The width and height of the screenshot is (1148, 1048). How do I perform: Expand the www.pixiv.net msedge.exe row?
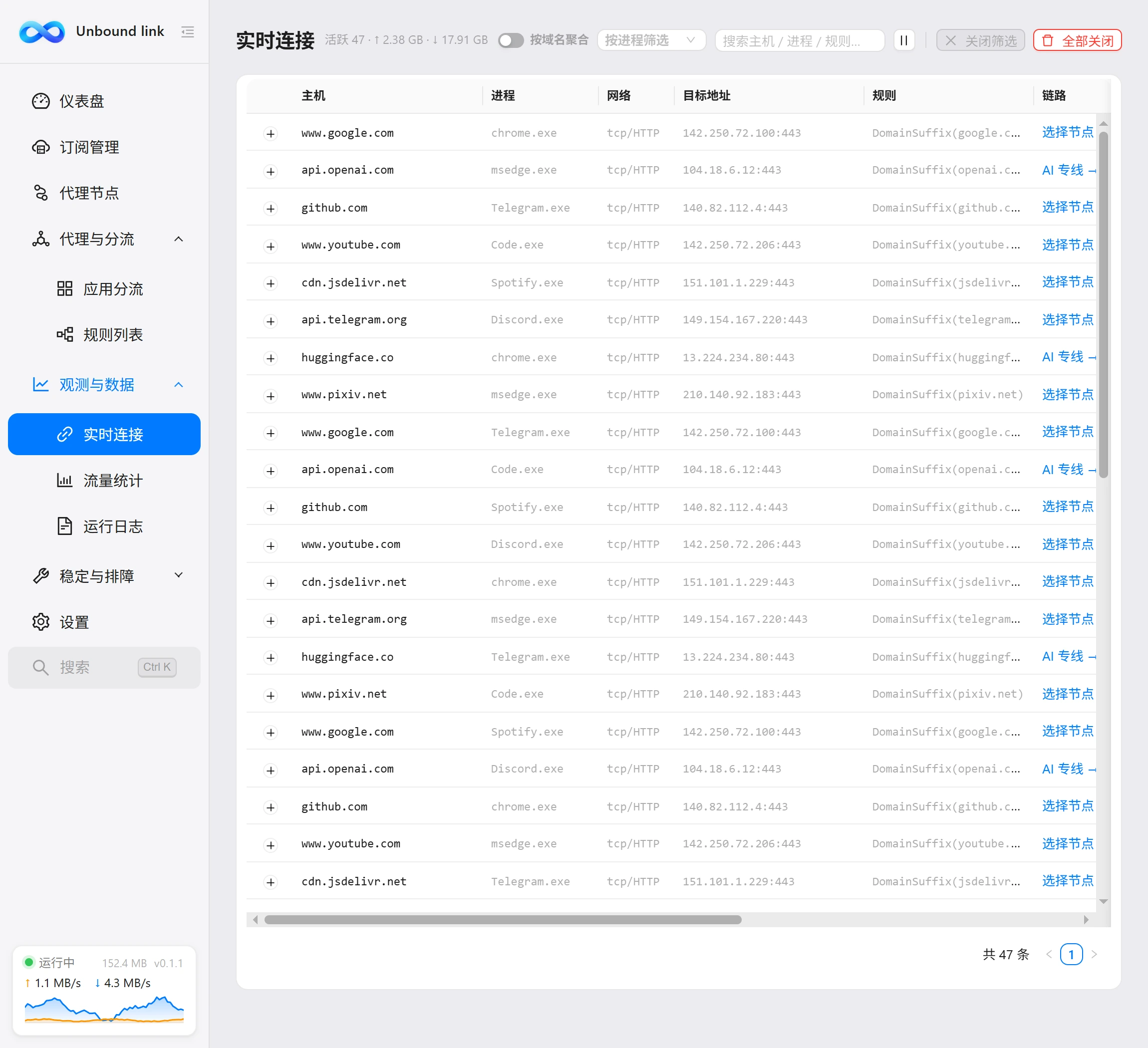click(x=271, y=396)
